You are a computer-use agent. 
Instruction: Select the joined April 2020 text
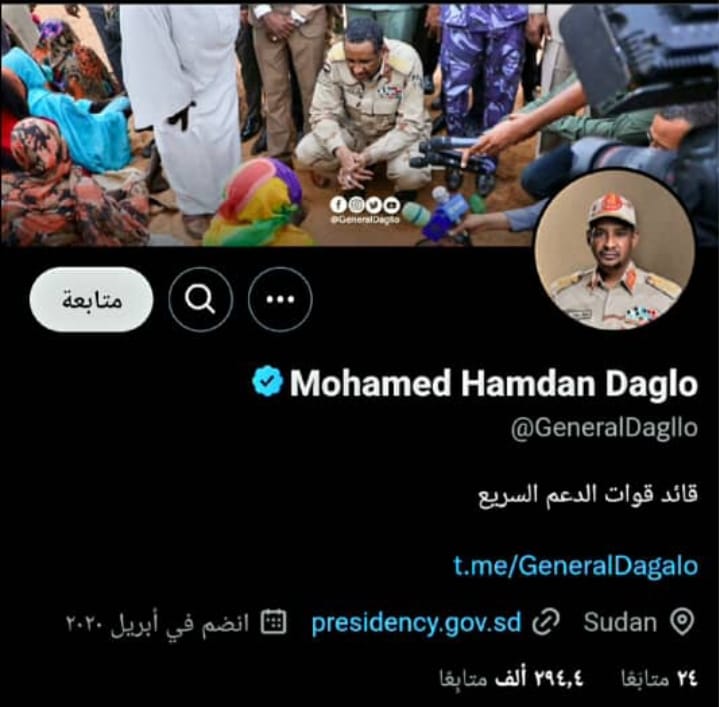click(x=157, y=623)
